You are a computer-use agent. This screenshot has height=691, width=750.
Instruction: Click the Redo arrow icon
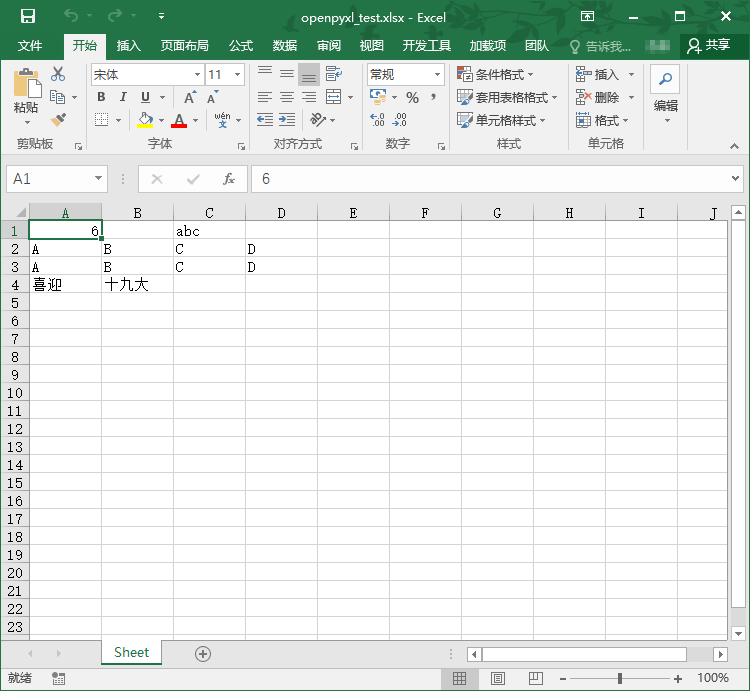click(x=115, y=16)
